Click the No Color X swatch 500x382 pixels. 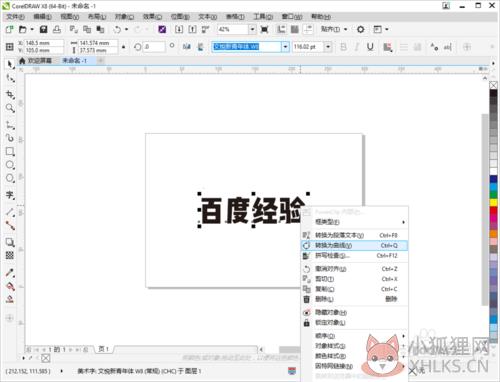pyautogui.click(x=493, y=85)
